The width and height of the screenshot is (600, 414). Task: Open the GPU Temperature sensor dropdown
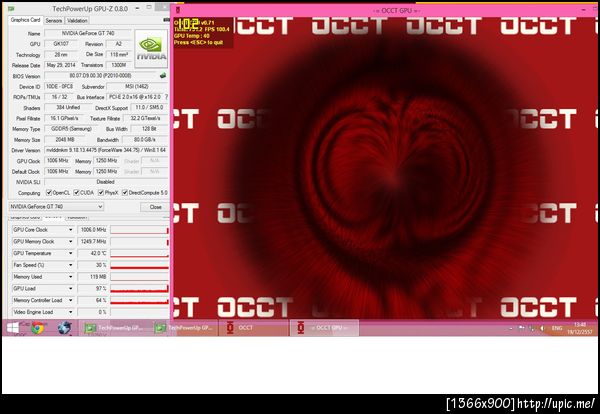click(x=70, y=253)
